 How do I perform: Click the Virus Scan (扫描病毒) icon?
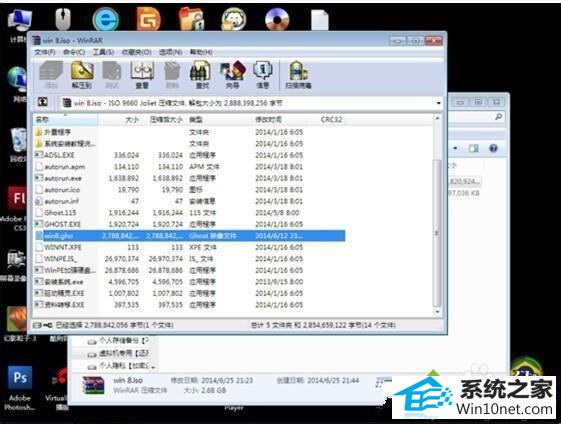tap(298, 74)
